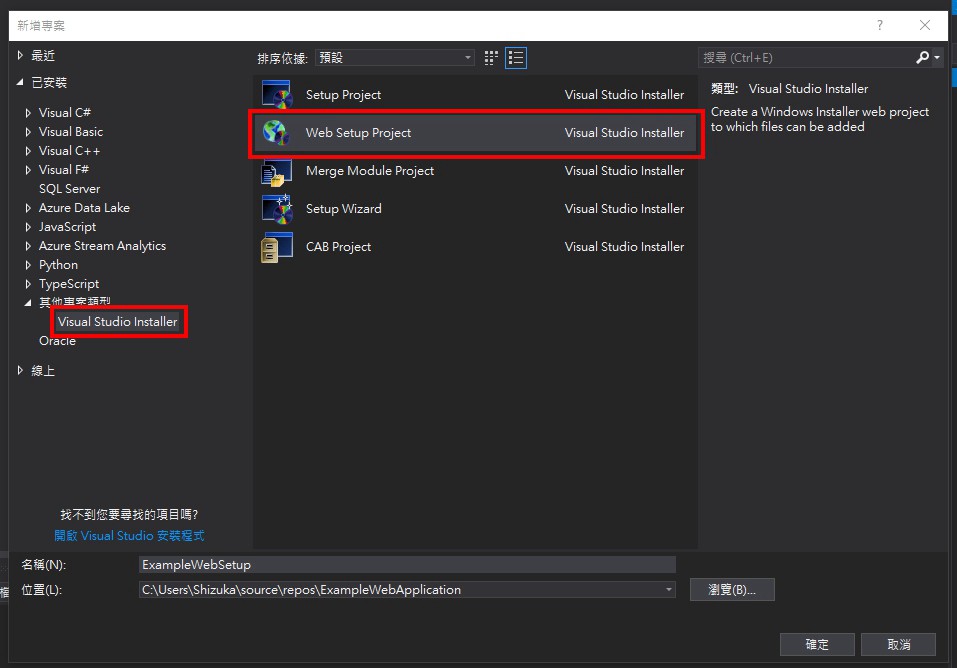Switch templates to small icons view

pos(490,57)
